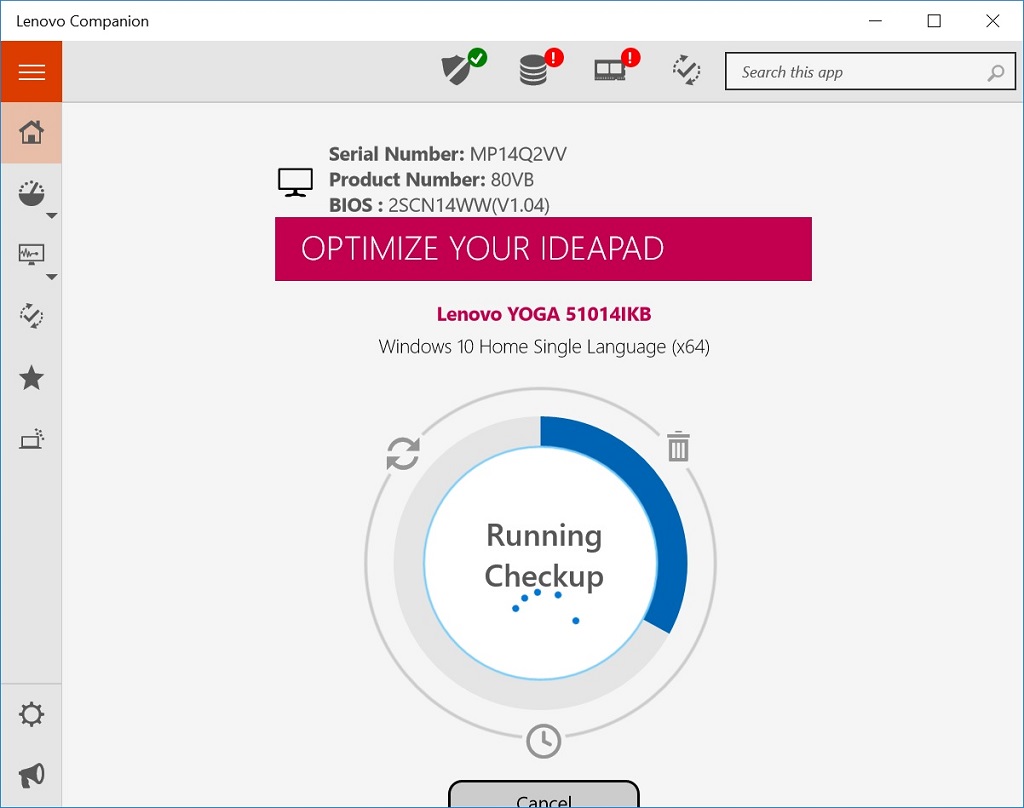Click the Optimize Your Ideapad banner

[x=543, y=249]
